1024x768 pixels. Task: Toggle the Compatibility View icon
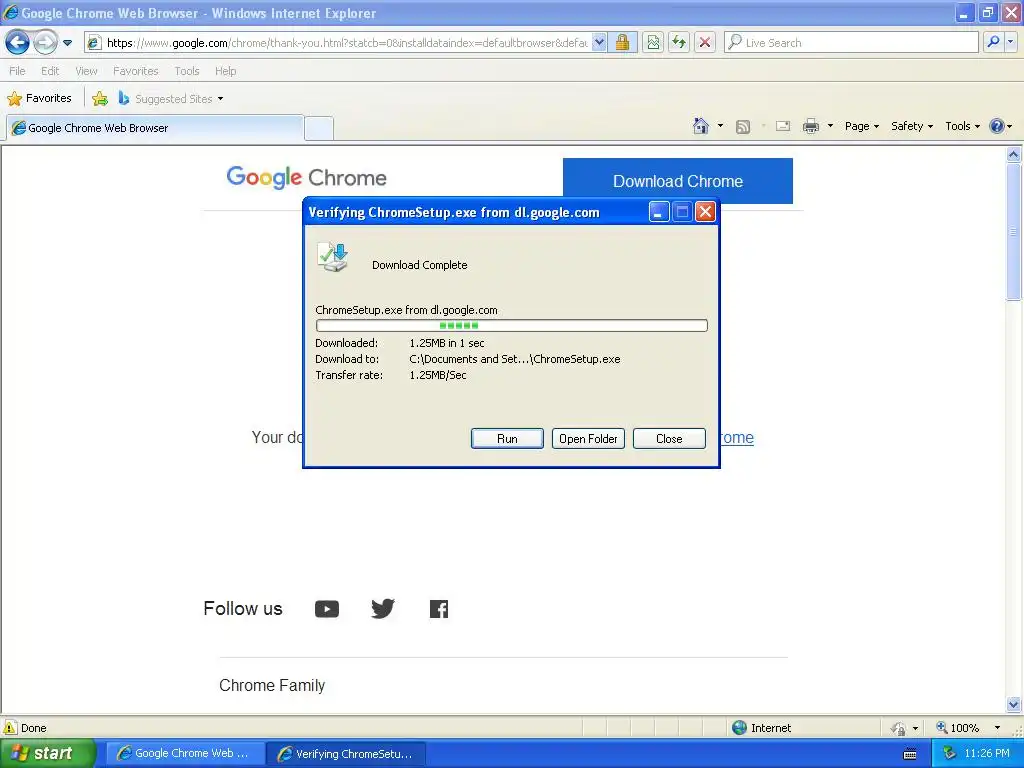point(653,43)
